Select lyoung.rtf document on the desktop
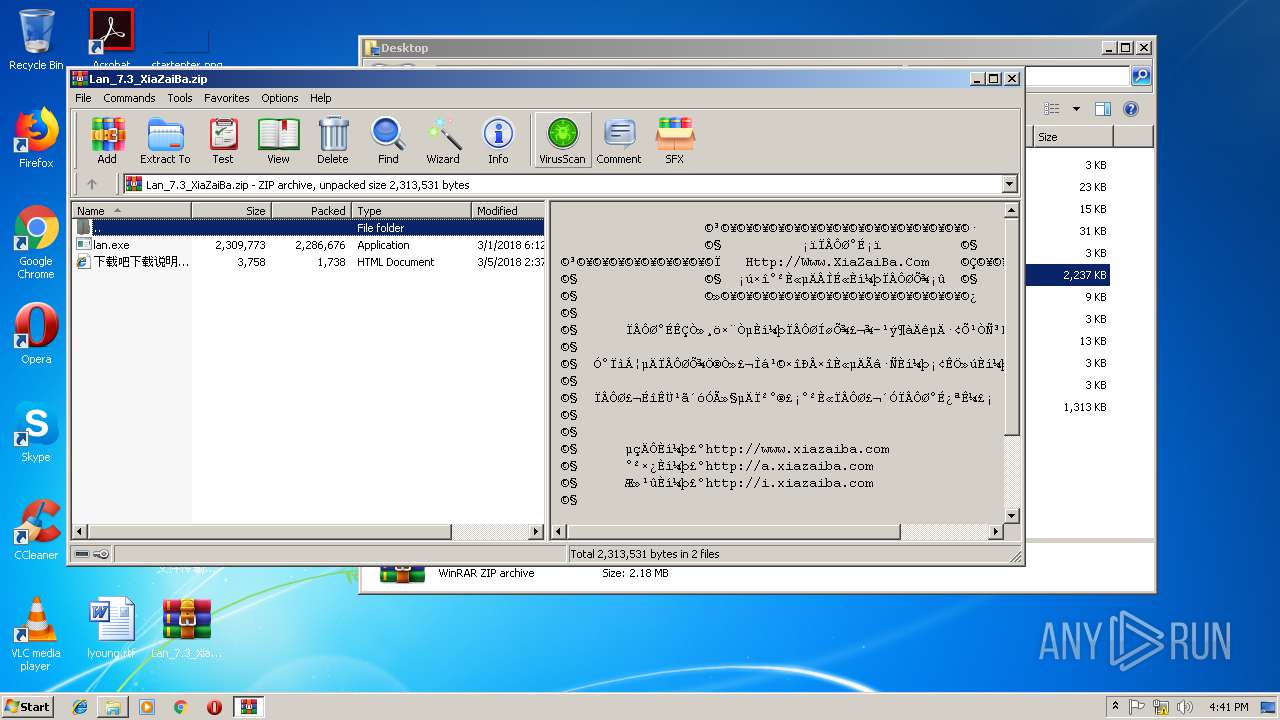The height and width of the screenshot is (720, 1280). point(111,628)
